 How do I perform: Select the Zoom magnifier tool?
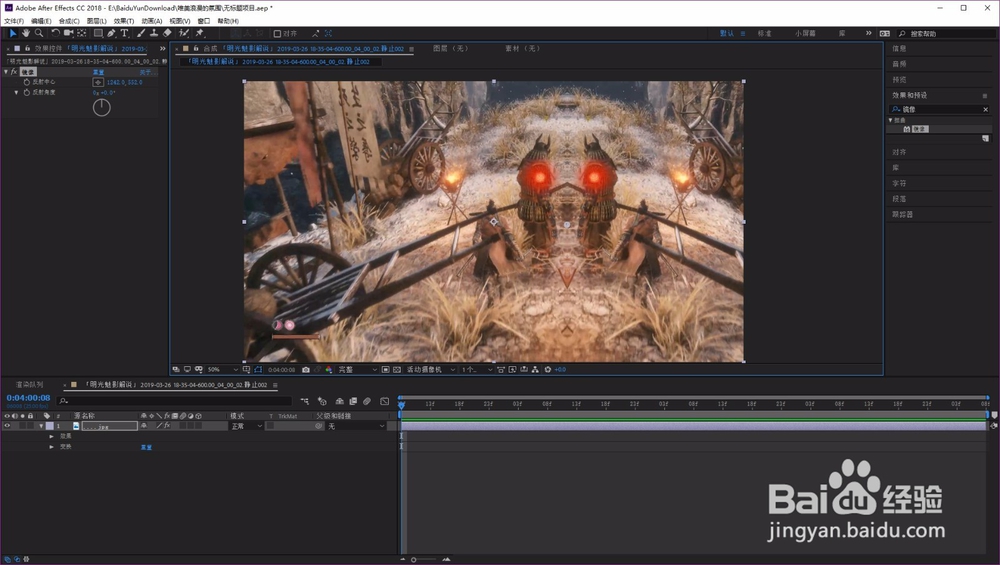[x=39, y=33]
